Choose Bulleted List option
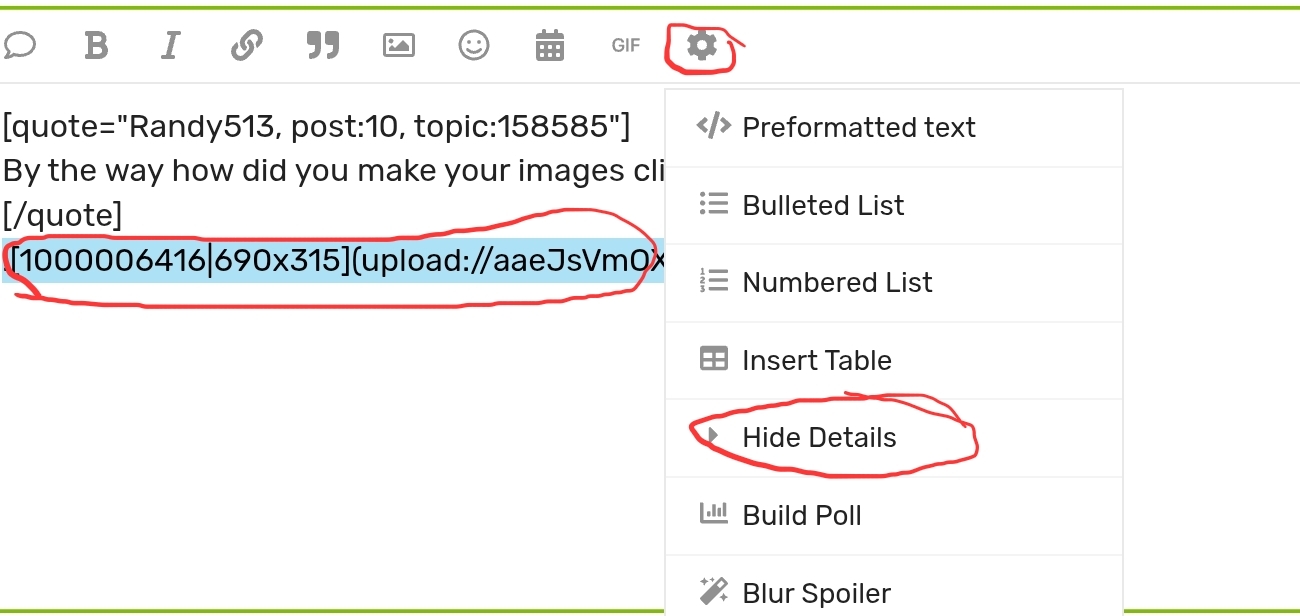The height and width of the screenshot is (616, 1300). (822, 205)
